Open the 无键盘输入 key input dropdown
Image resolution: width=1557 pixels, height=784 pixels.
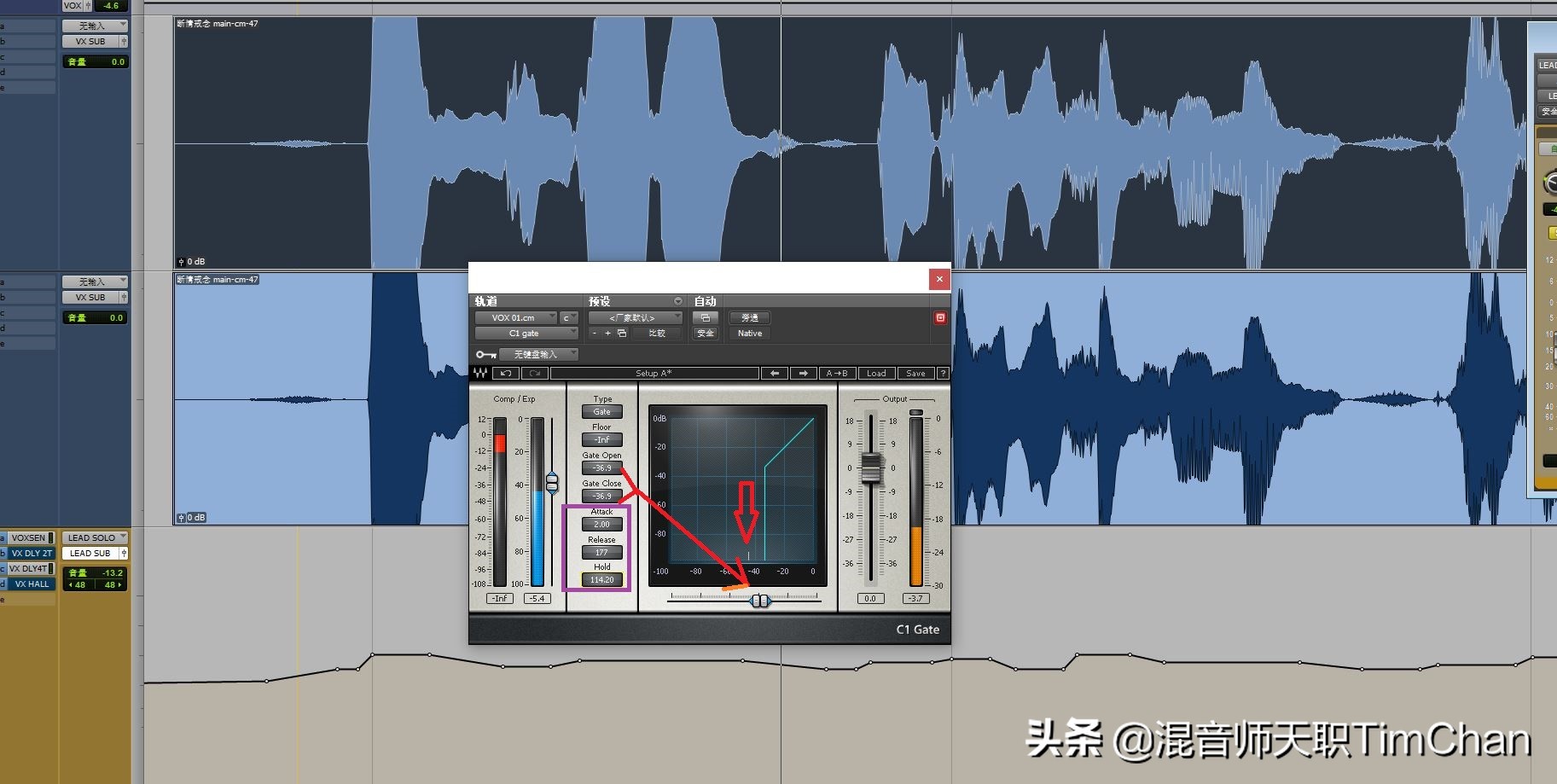538,354
